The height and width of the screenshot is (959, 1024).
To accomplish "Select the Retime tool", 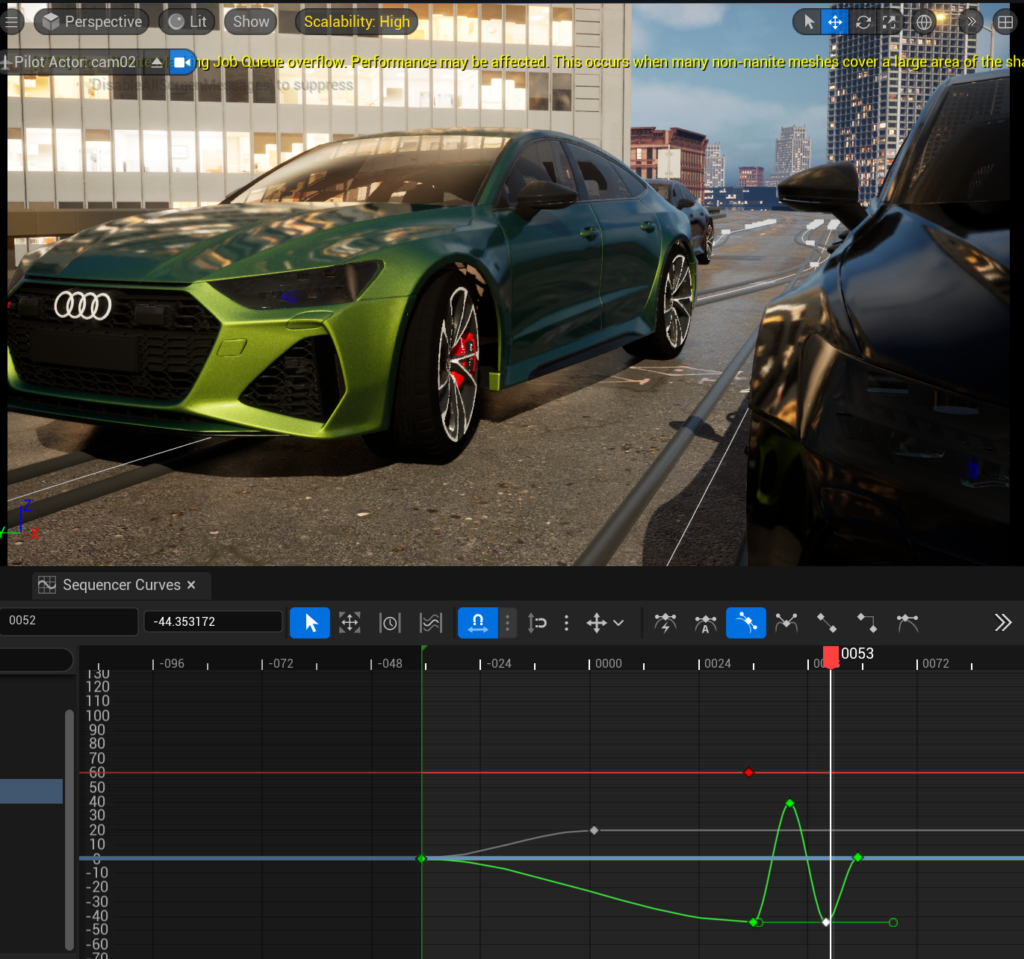I will coord(390,623).
